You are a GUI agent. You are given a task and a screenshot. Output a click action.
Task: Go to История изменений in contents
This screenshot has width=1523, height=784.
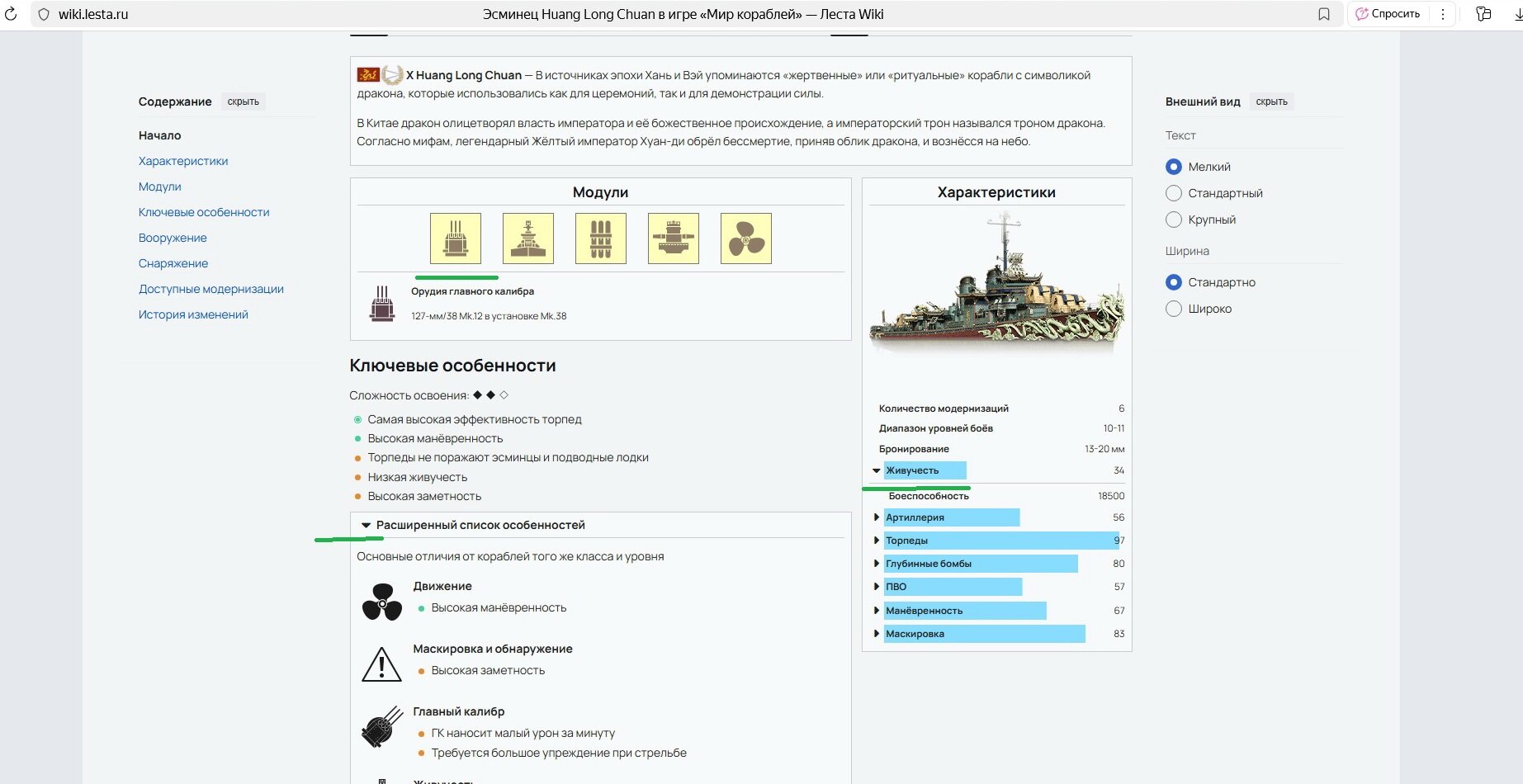click(193, 314)
